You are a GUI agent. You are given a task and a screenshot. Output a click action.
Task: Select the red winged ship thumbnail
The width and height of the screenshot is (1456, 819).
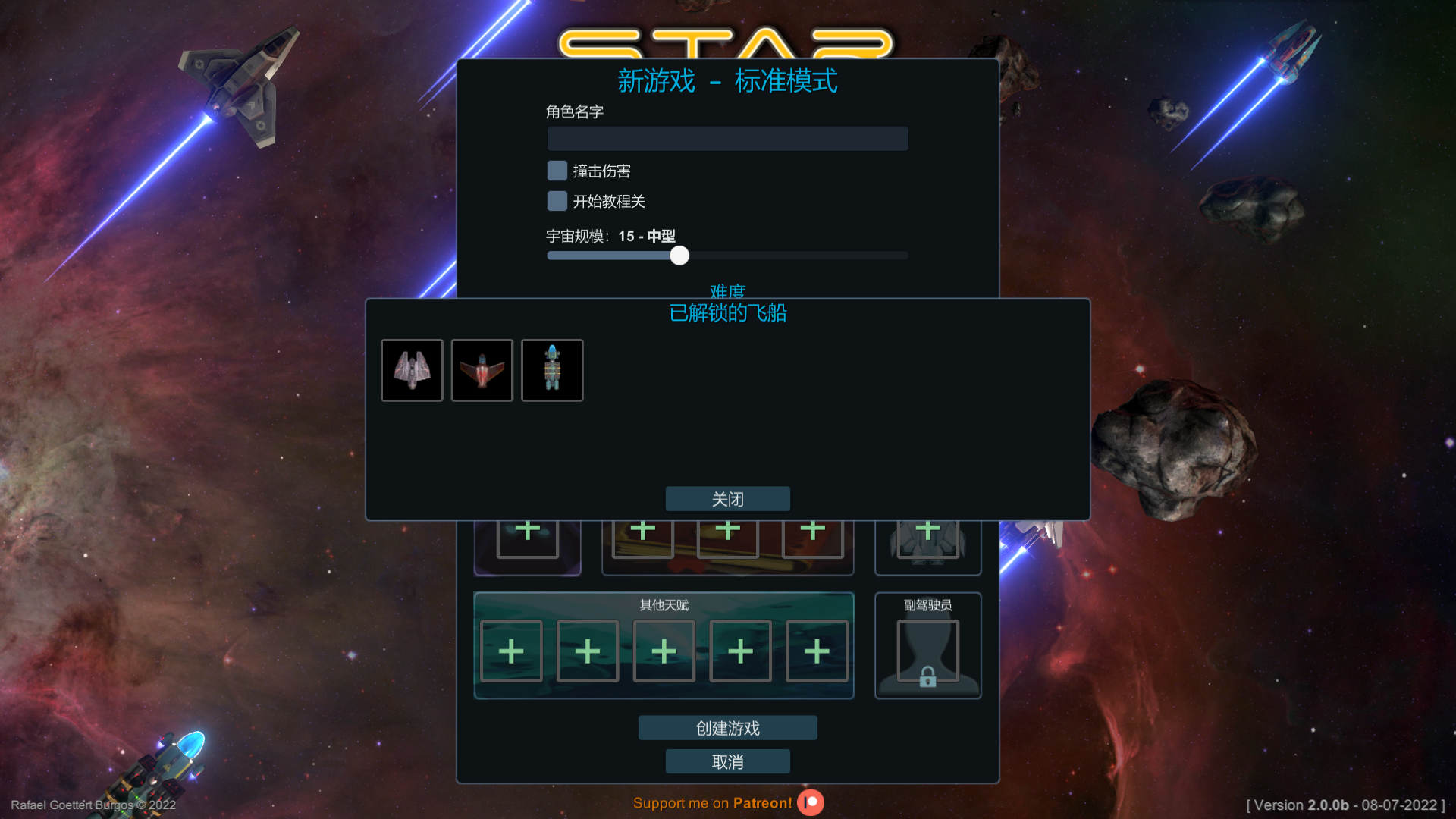[482, 370]
